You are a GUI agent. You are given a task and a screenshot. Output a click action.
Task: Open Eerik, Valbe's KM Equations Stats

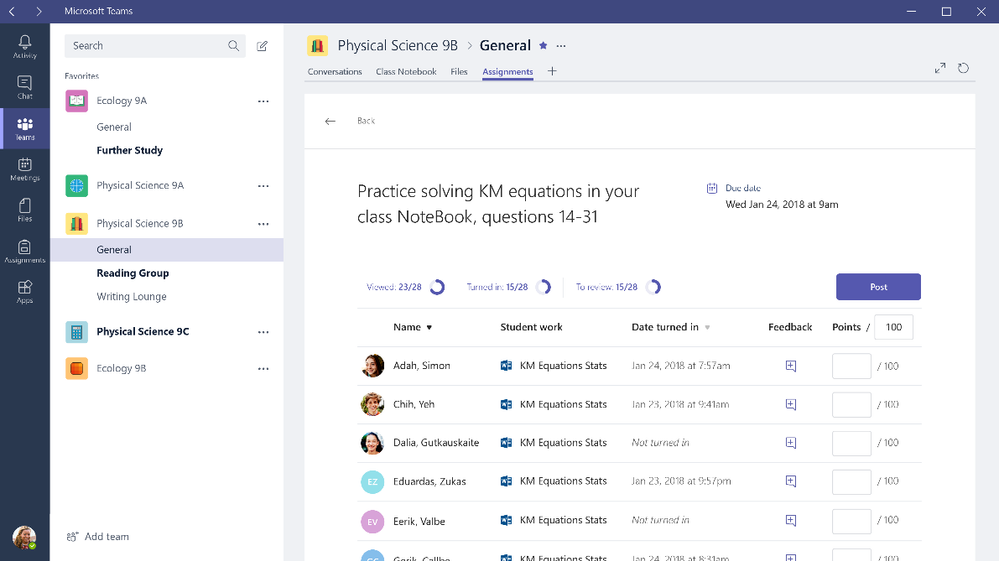tap(554, 520)
